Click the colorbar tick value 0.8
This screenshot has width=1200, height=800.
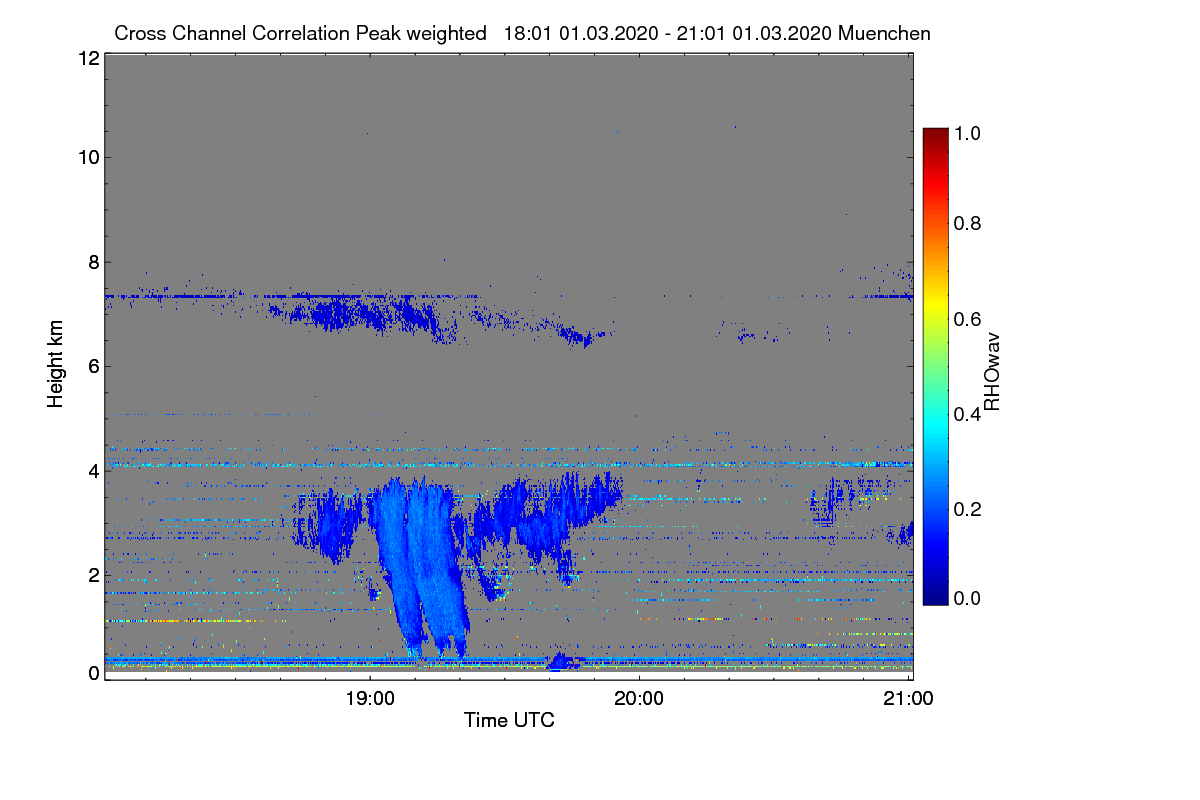point(969,223)
